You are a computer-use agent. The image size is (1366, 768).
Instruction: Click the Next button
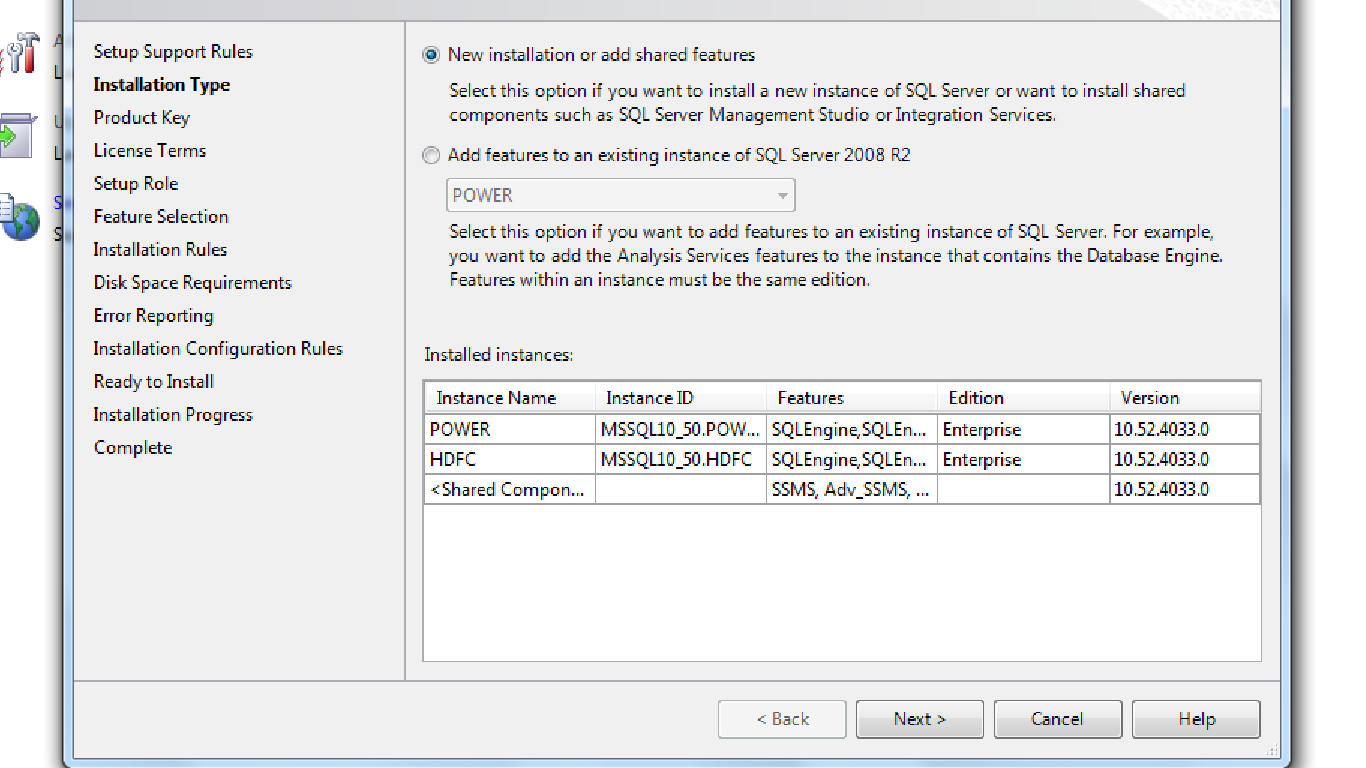point(920,719)
